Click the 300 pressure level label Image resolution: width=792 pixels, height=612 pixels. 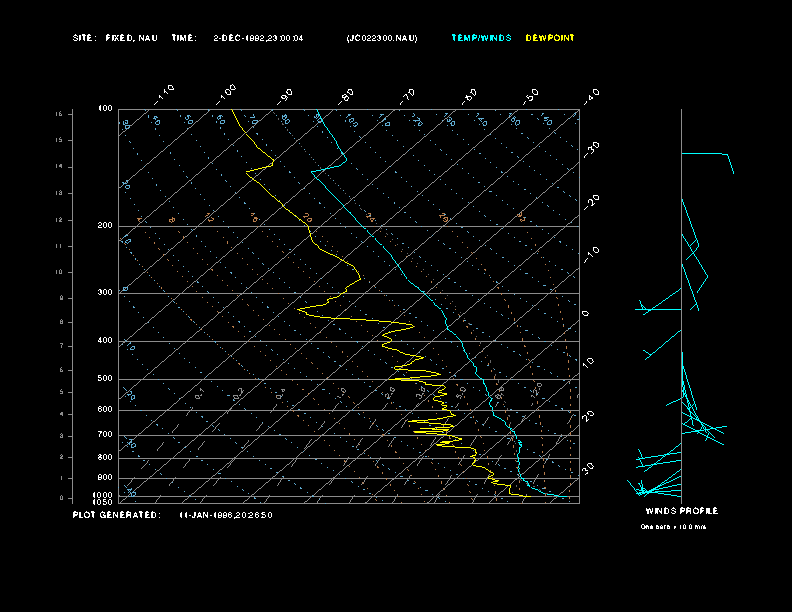[105, 292]
